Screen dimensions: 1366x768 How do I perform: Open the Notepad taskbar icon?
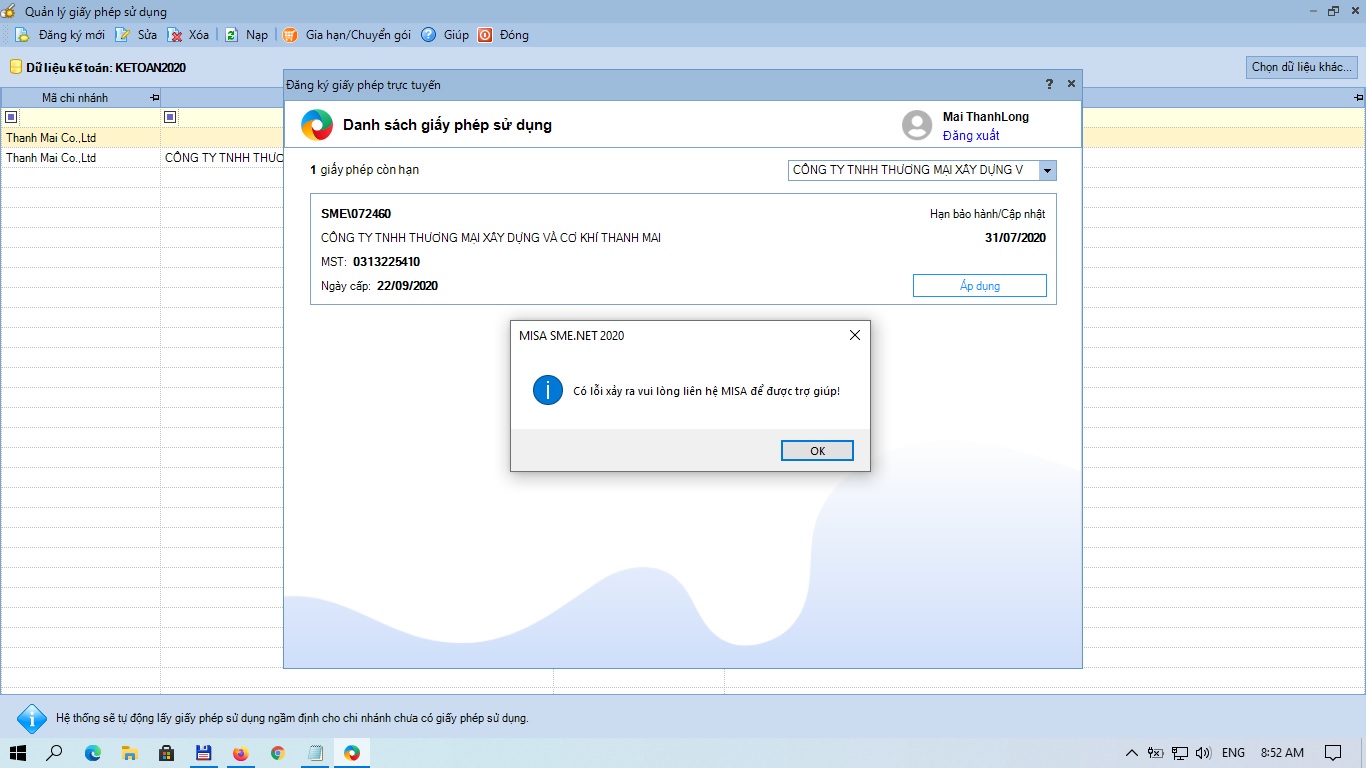315,753
